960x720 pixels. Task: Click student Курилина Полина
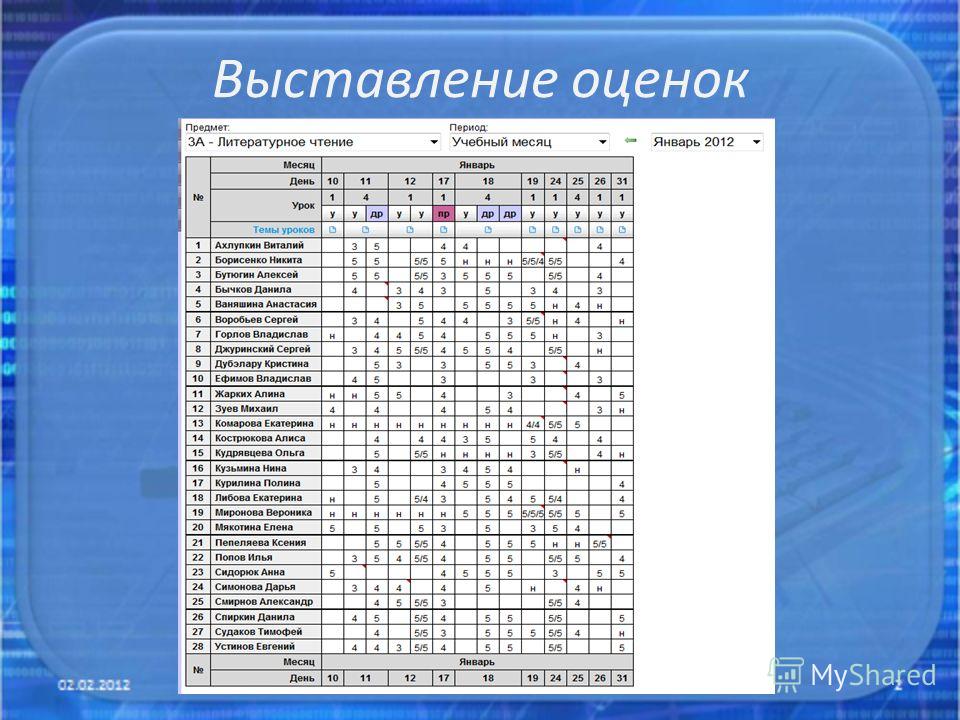[x=257, y=482]
